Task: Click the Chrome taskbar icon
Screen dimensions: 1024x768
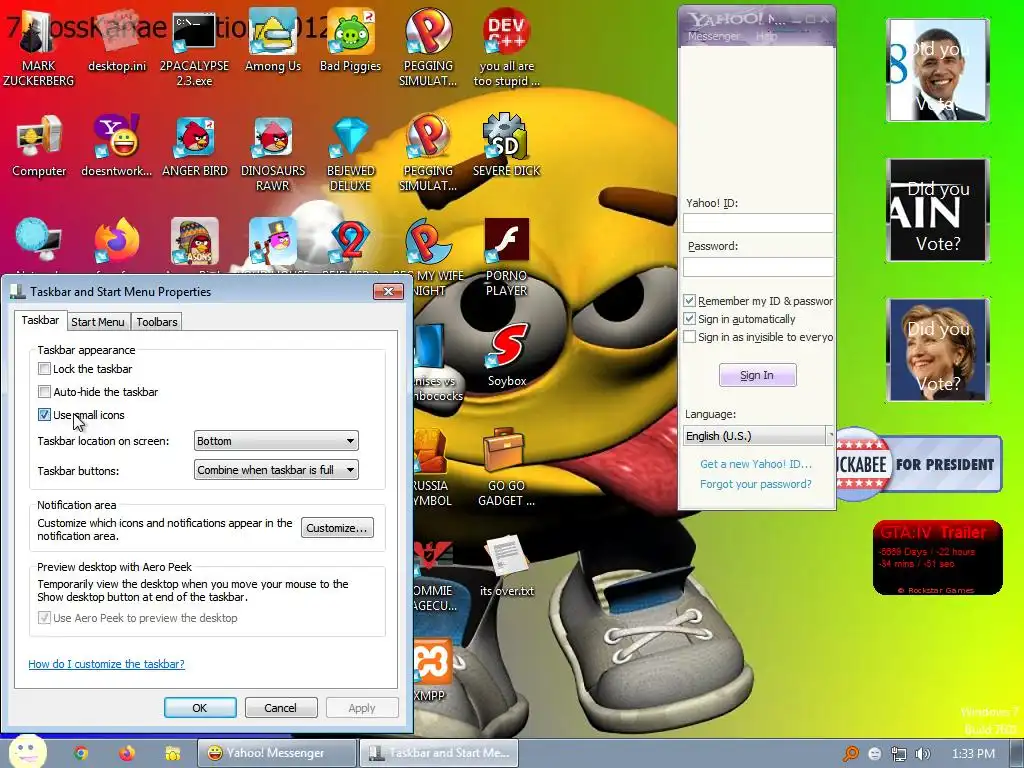Action: 81,753
